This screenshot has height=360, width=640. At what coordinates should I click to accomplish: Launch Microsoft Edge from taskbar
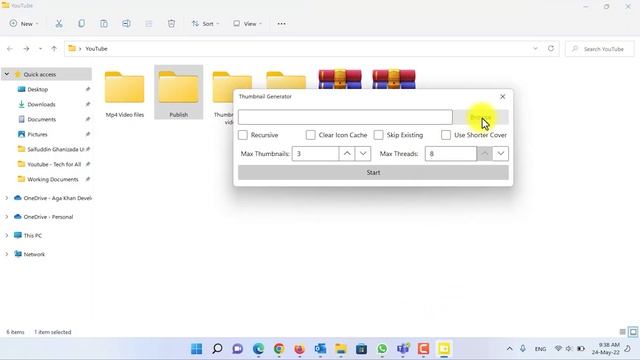click(258, 349)
